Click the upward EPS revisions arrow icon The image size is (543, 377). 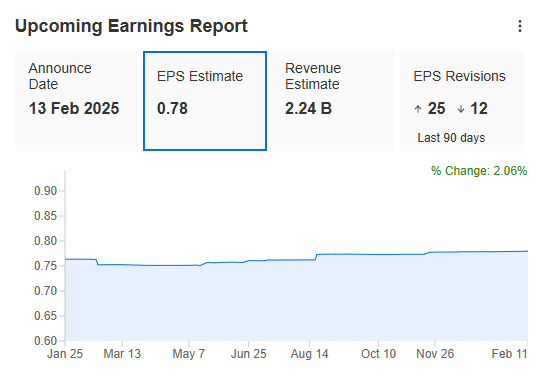[x=418, y=109]
